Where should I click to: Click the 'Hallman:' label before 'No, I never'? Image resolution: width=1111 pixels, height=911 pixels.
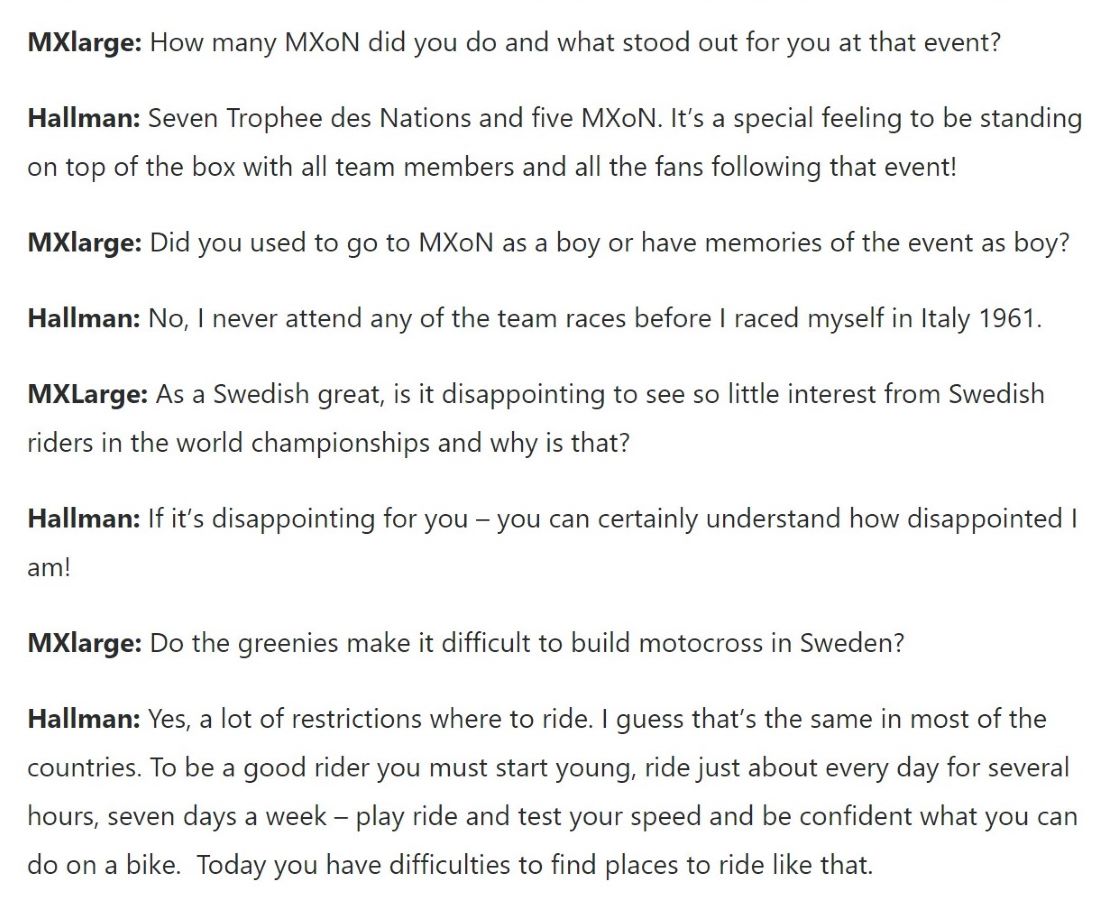(x=84, y=318)
